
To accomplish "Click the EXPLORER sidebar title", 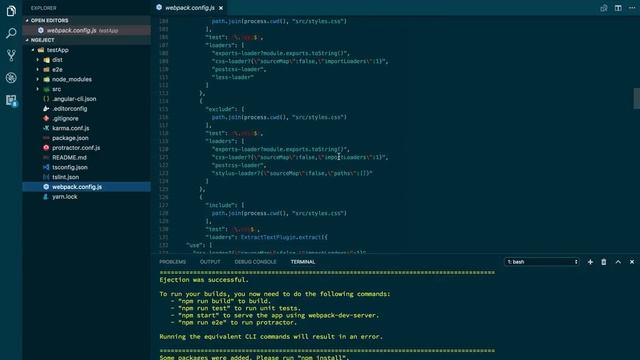I will tap(43, 8).
